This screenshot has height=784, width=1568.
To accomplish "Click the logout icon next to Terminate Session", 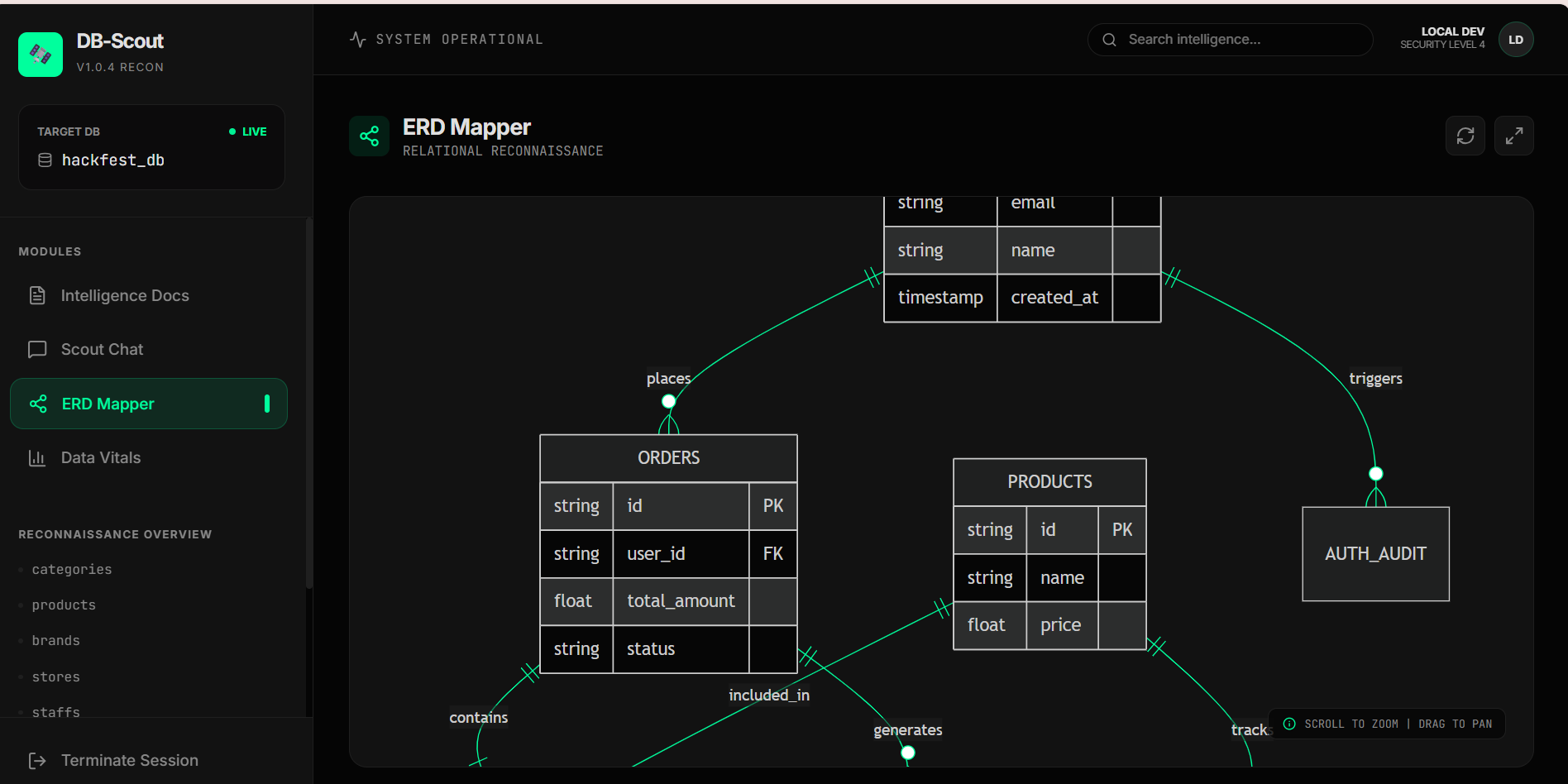I will coord(37,760).
